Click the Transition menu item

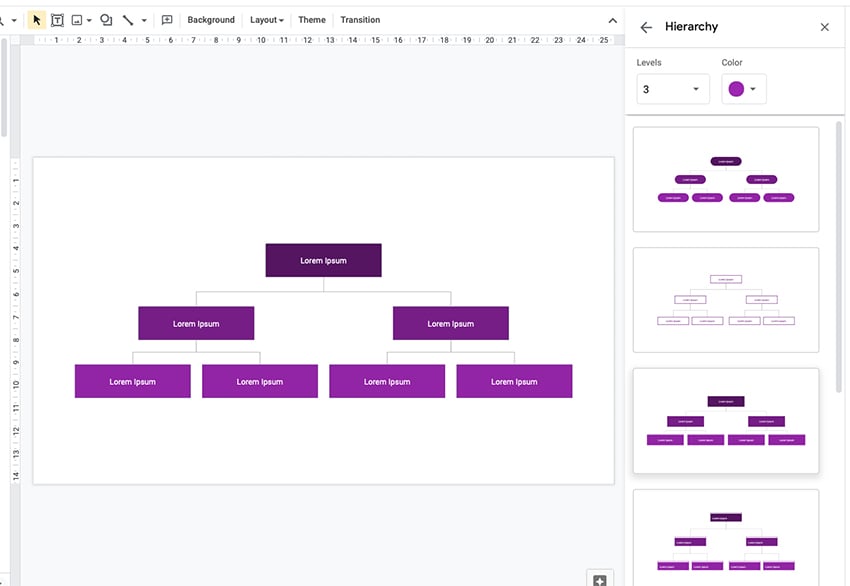click(x=360, y=19)
